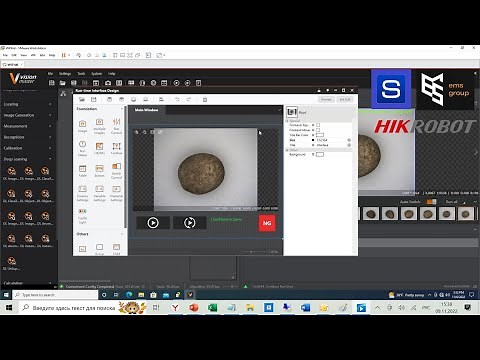Click the continuous run icon in VisionMaster toolbar

tap(187, 83)
